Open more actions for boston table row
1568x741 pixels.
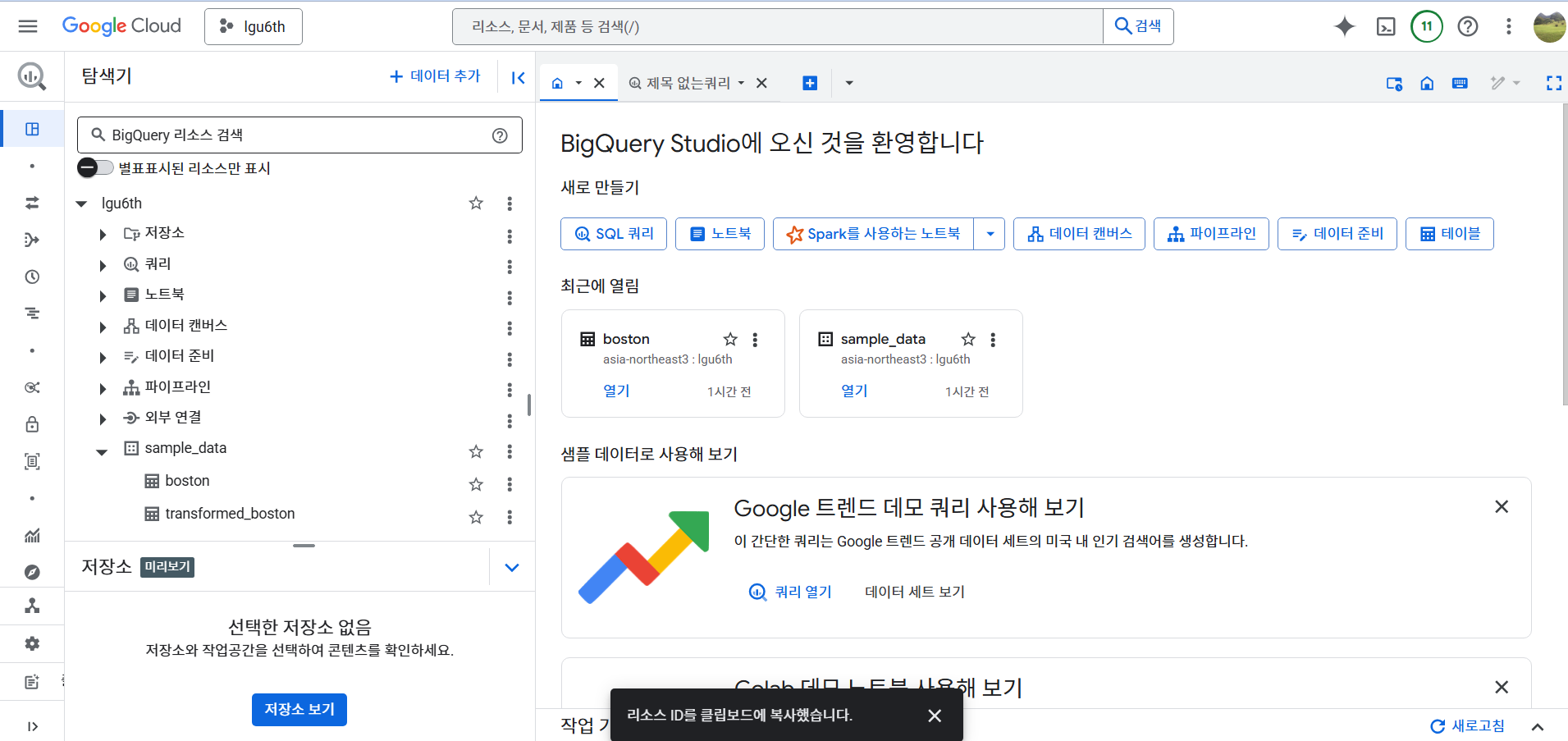(510, 484)
